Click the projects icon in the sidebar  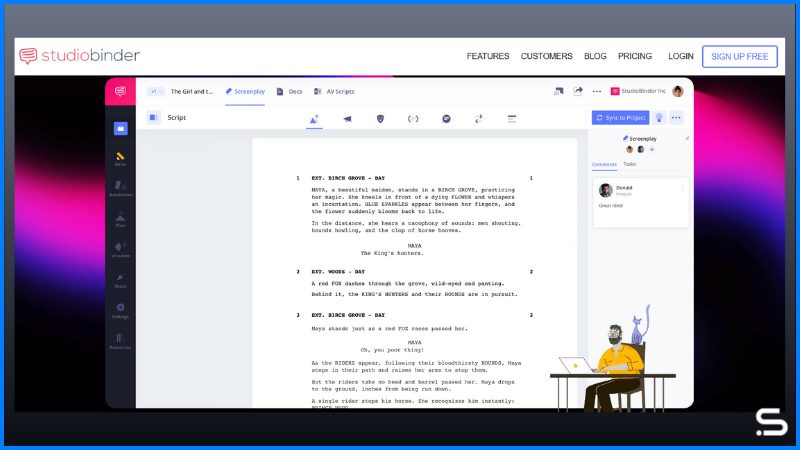coord(120,129)
